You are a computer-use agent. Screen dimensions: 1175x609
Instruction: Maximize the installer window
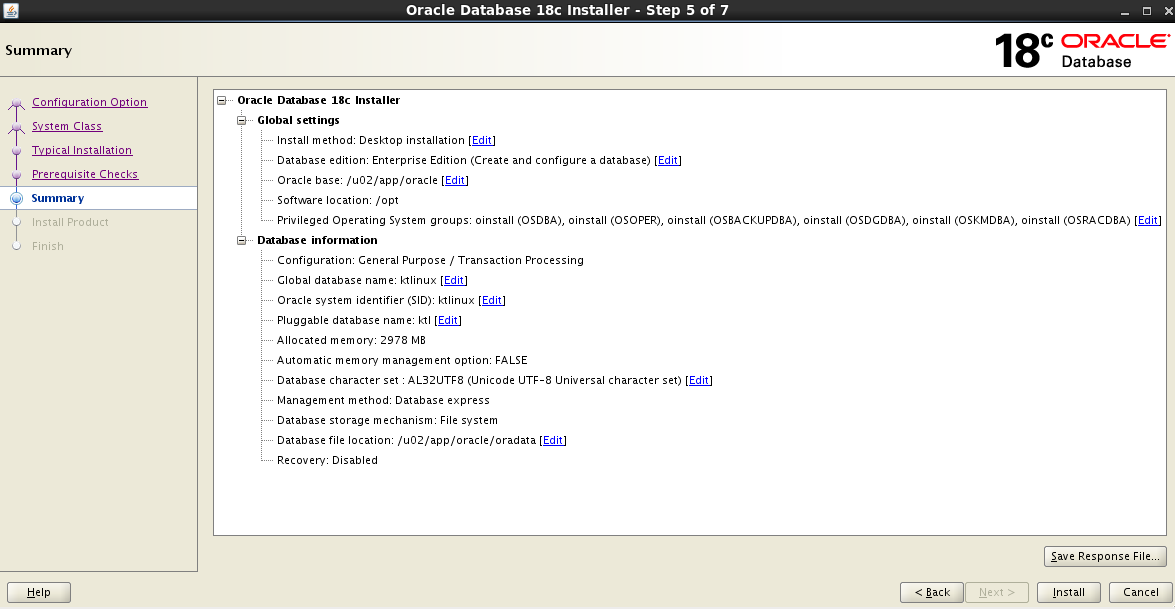1147,11
